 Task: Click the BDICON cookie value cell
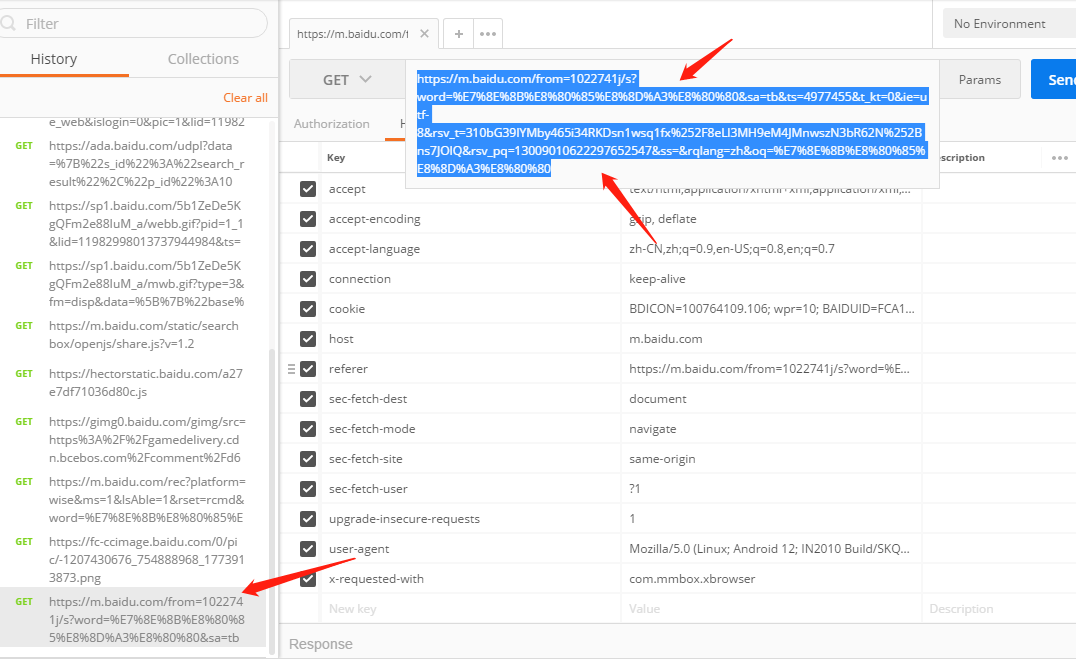point(771,309)
